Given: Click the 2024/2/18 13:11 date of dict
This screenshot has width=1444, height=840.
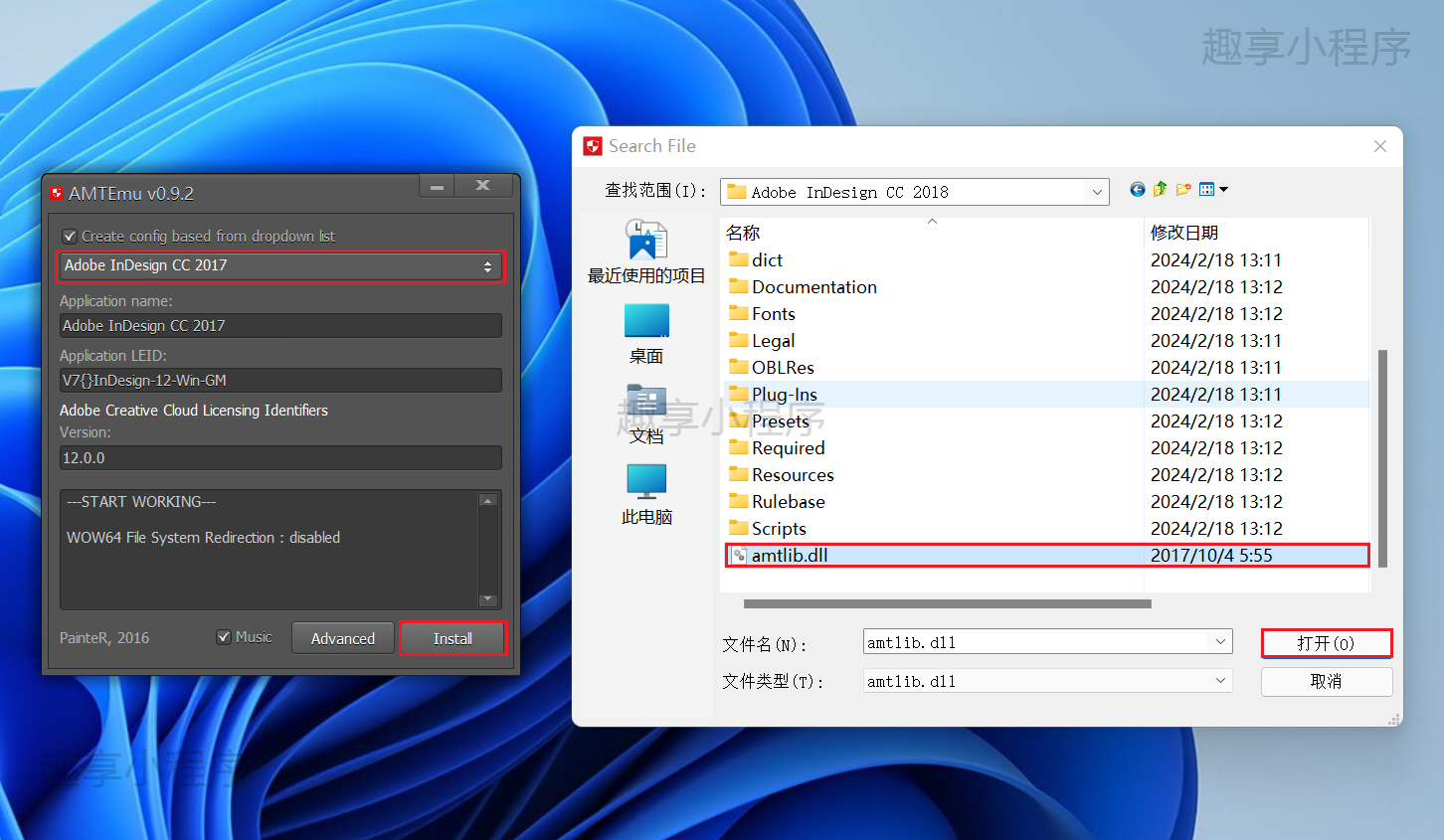Looking at the screenshot, I should [x=1216, y=260].
